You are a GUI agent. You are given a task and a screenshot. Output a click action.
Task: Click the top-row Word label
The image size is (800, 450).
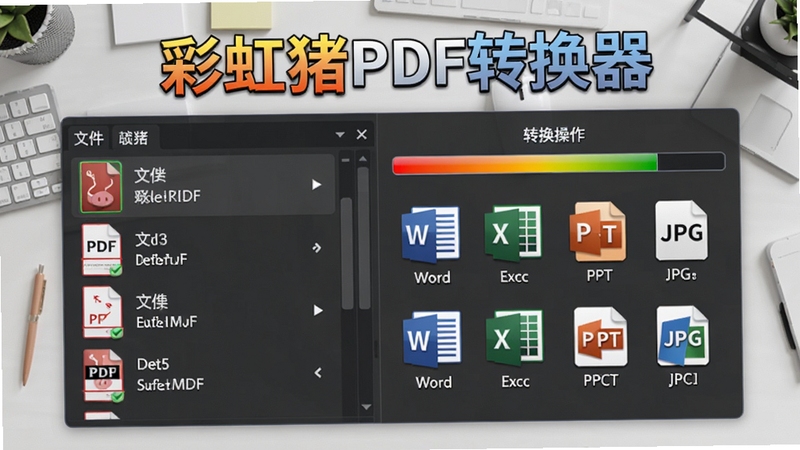tap(432, 278)
